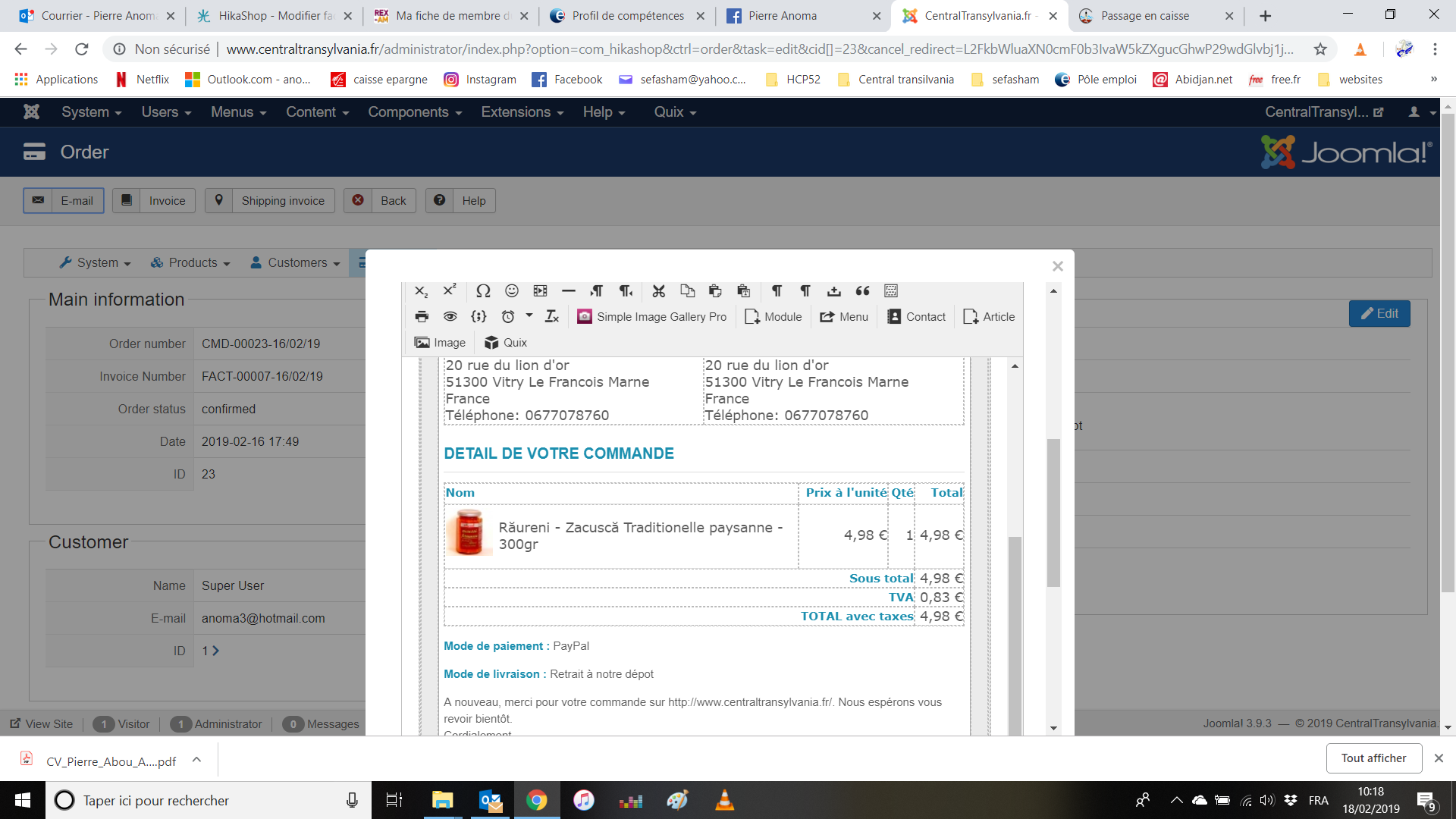The height and width of the screenshot is (819, 1456).
Task: Open the emoticons picker in the editor
Action: [x=512, y=291]
